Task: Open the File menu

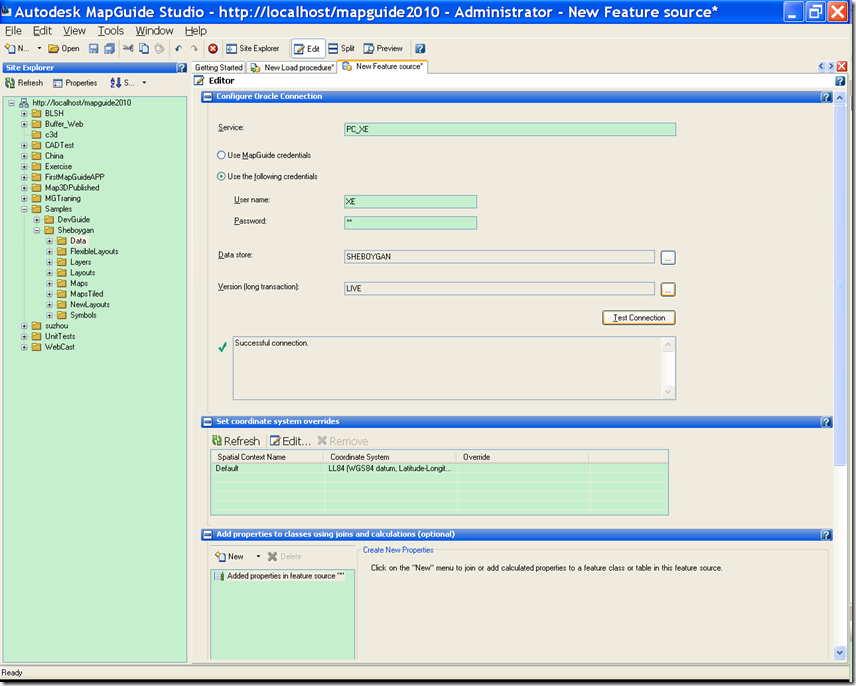Action: pyautogui.click(x=13, y=31)
